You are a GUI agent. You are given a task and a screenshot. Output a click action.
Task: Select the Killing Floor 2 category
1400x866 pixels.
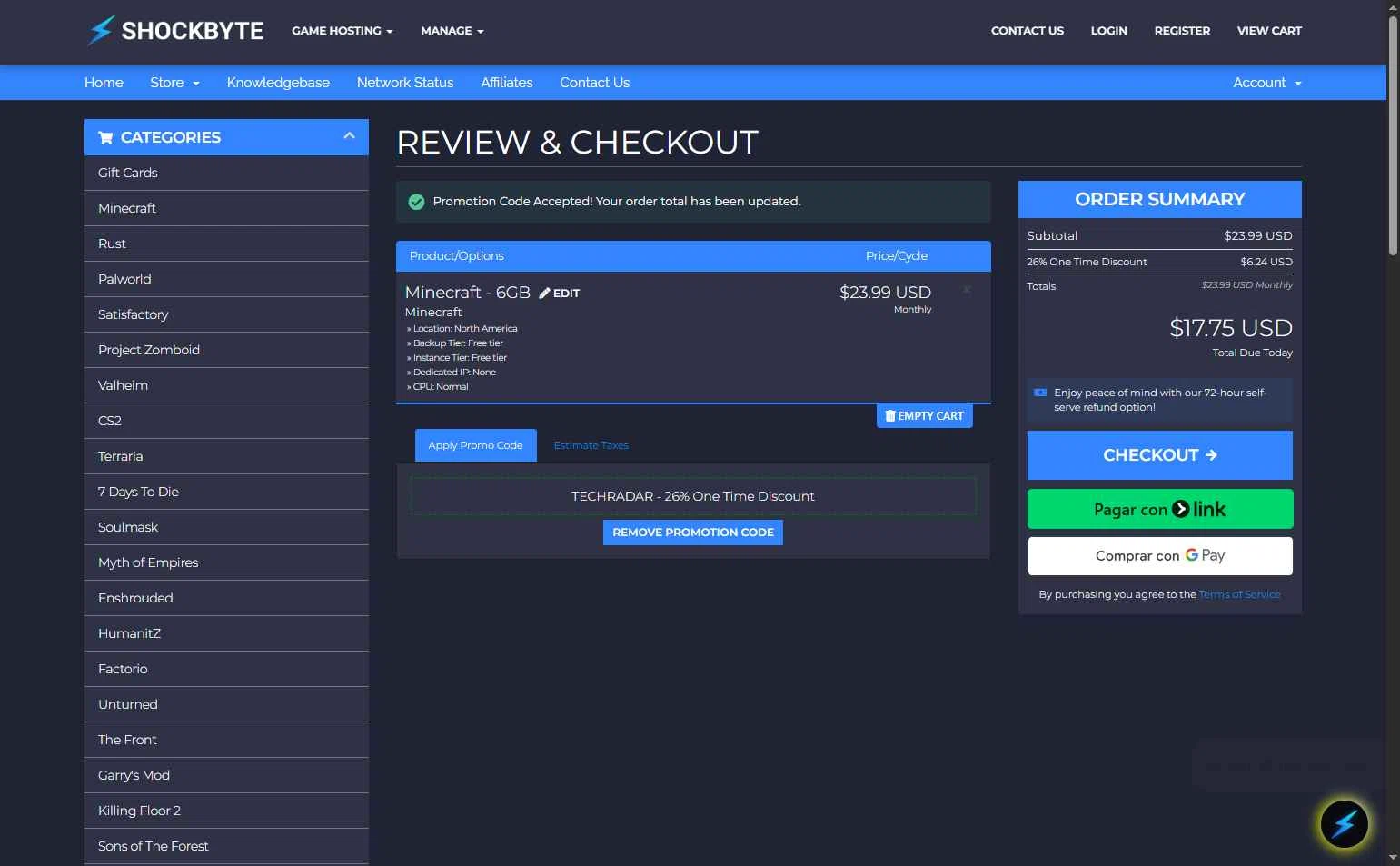226,811
